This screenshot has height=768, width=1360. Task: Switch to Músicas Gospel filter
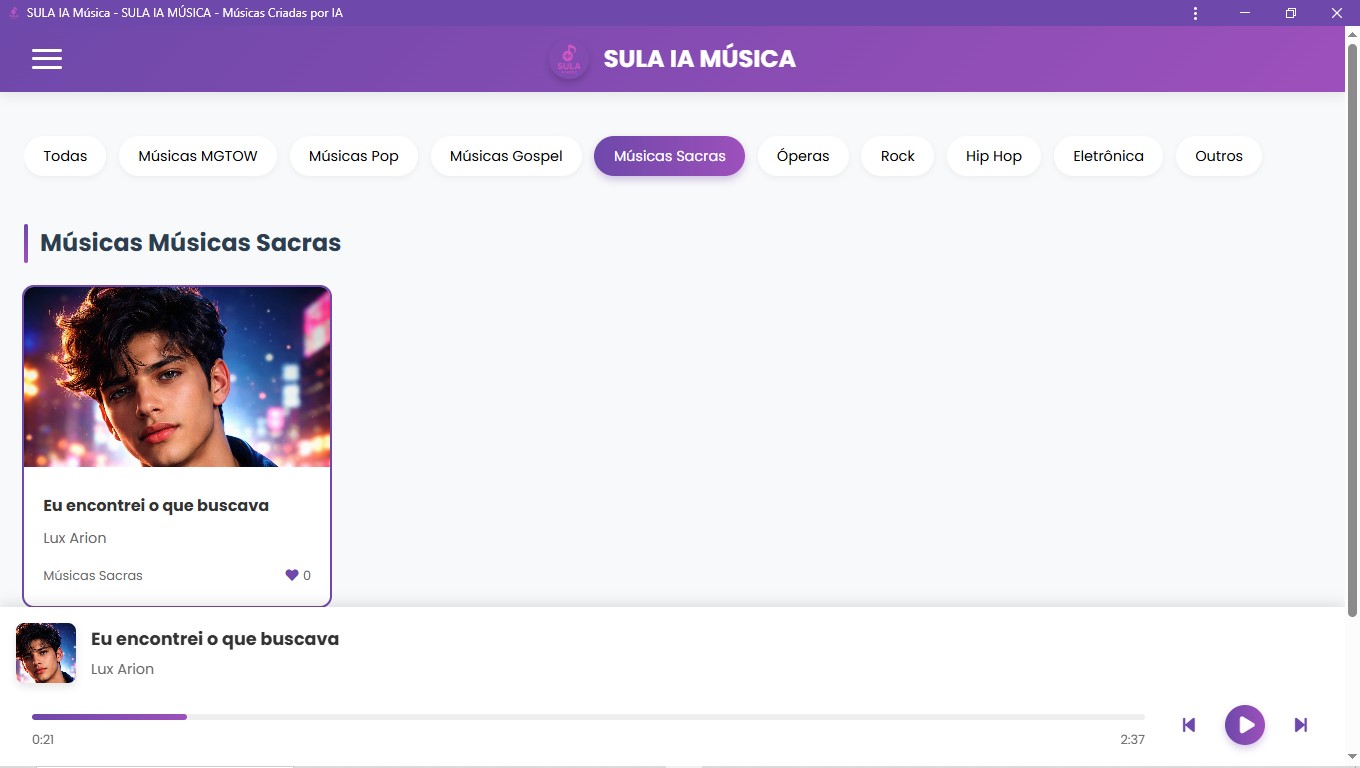tap(506, 156)
